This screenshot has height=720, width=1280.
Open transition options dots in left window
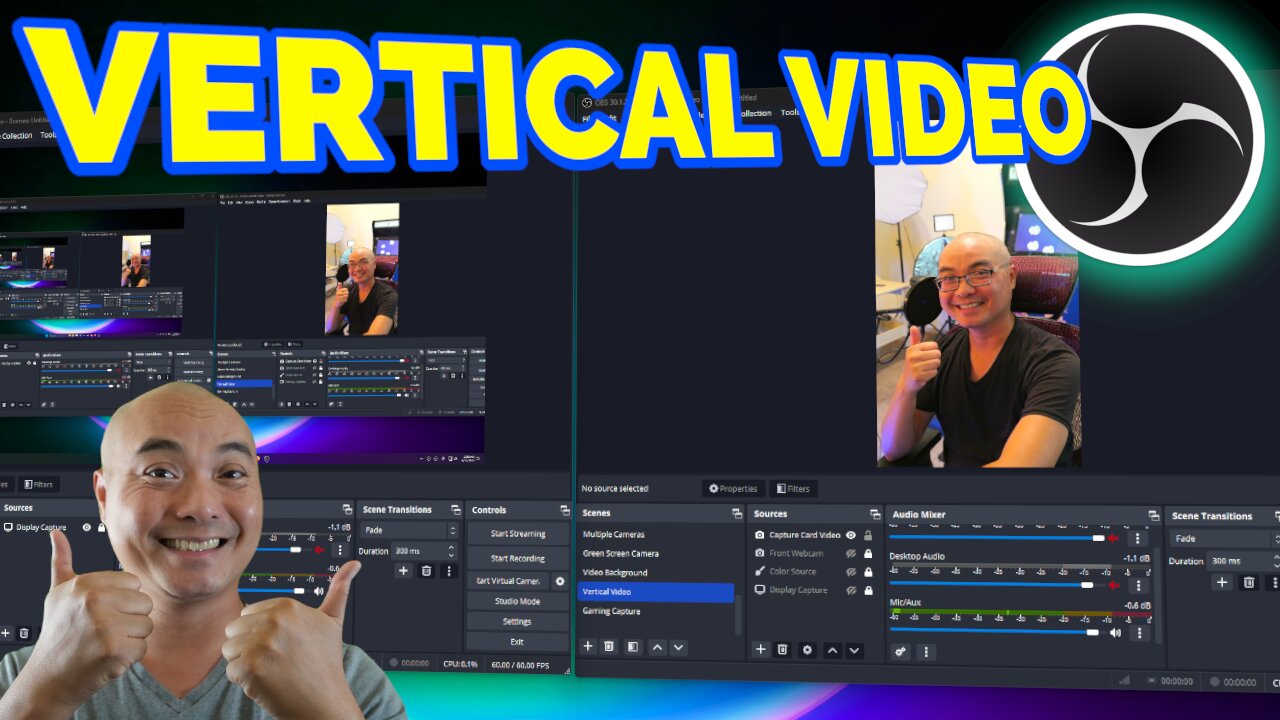pyautogui.click(x=448, y=570)
